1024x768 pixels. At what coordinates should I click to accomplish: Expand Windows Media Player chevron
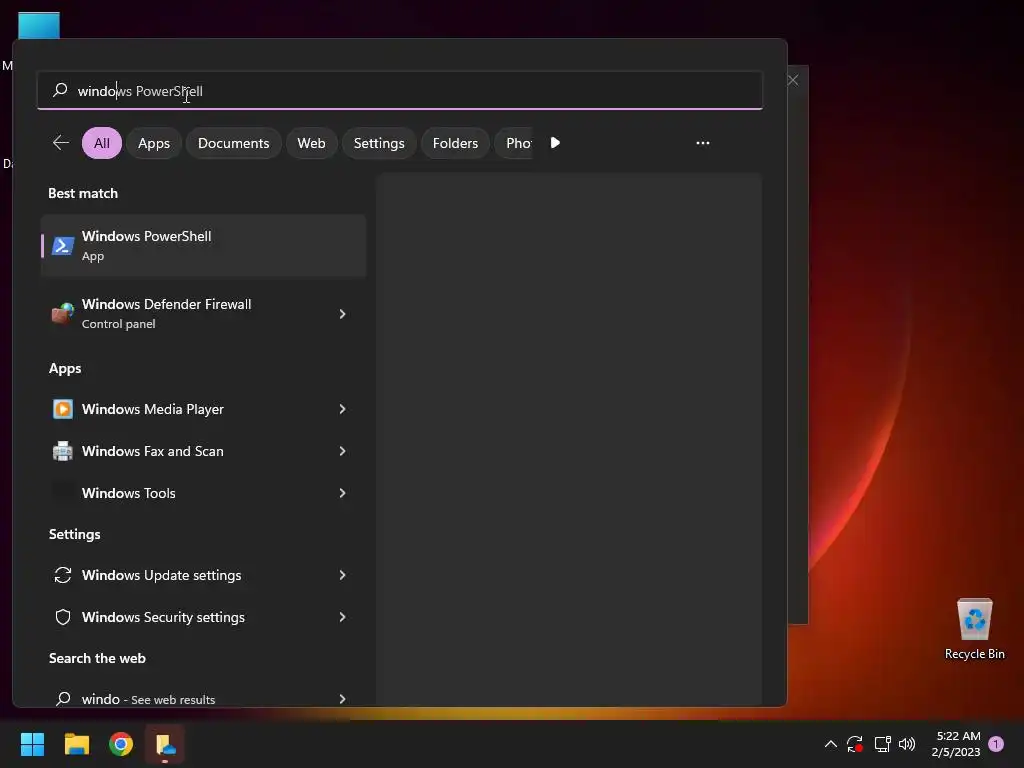pos(342,409)
